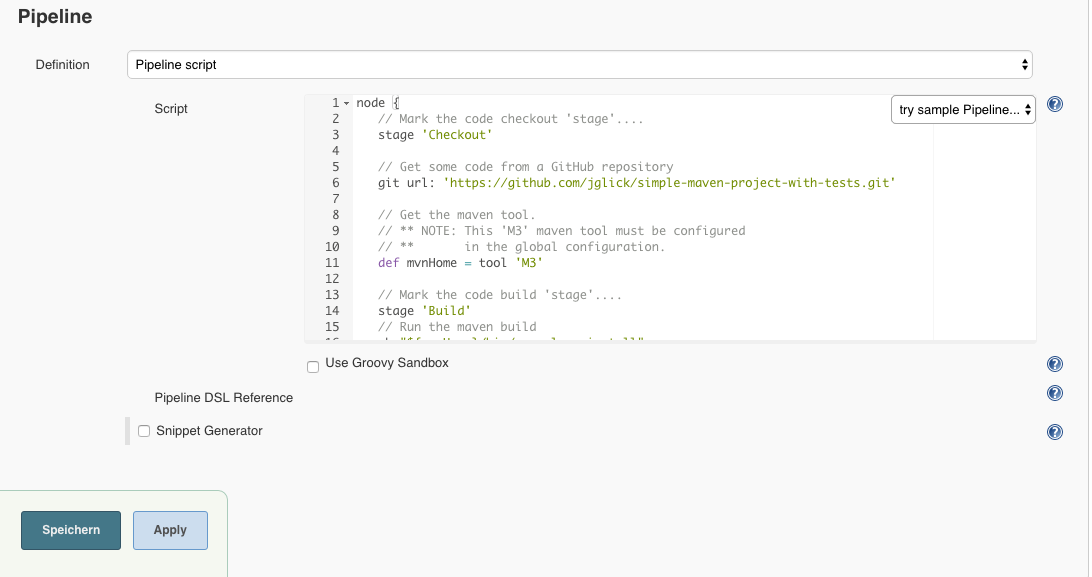Screen dimensions: 1092x577
Task: Click the Pipeline section heading
Action: click(x=55, y=17)
